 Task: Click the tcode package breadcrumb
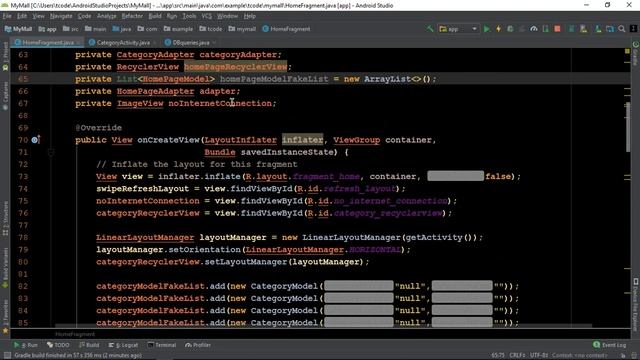tap(211, 29)
